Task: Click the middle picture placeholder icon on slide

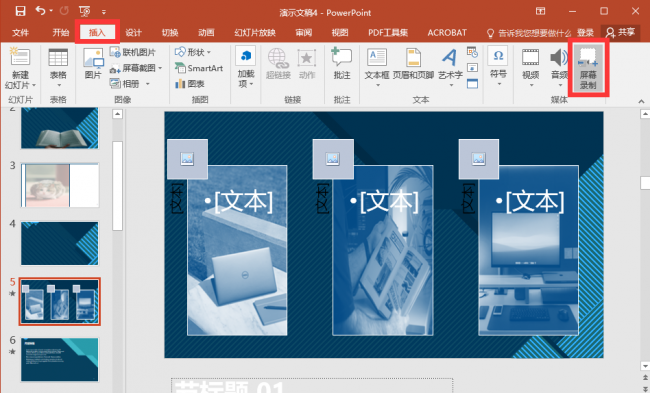Action: pyautogui.click(x=333, y=159)
